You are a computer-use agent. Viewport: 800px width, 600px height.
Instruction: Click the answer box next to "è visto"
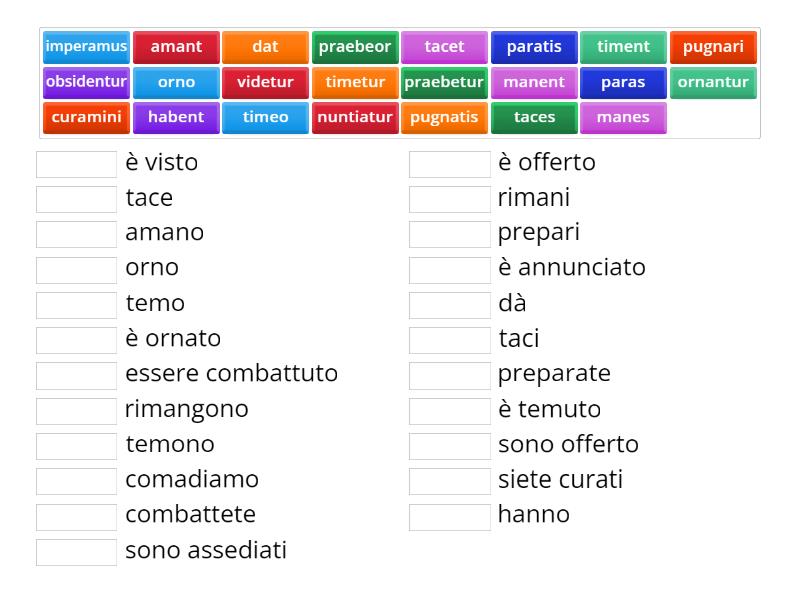(x=76, y=162)
